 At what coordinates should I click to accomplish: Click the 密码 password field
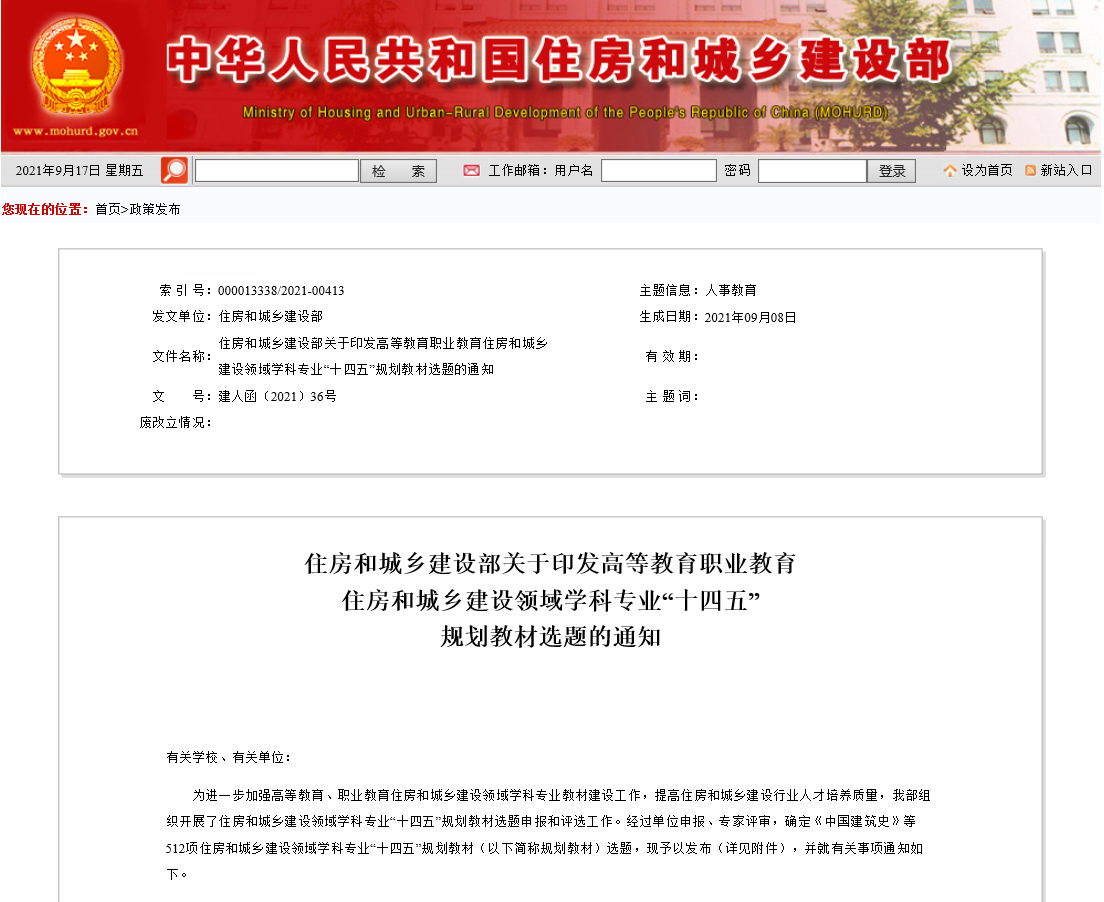pyautogui.click(x=811, y=171)
